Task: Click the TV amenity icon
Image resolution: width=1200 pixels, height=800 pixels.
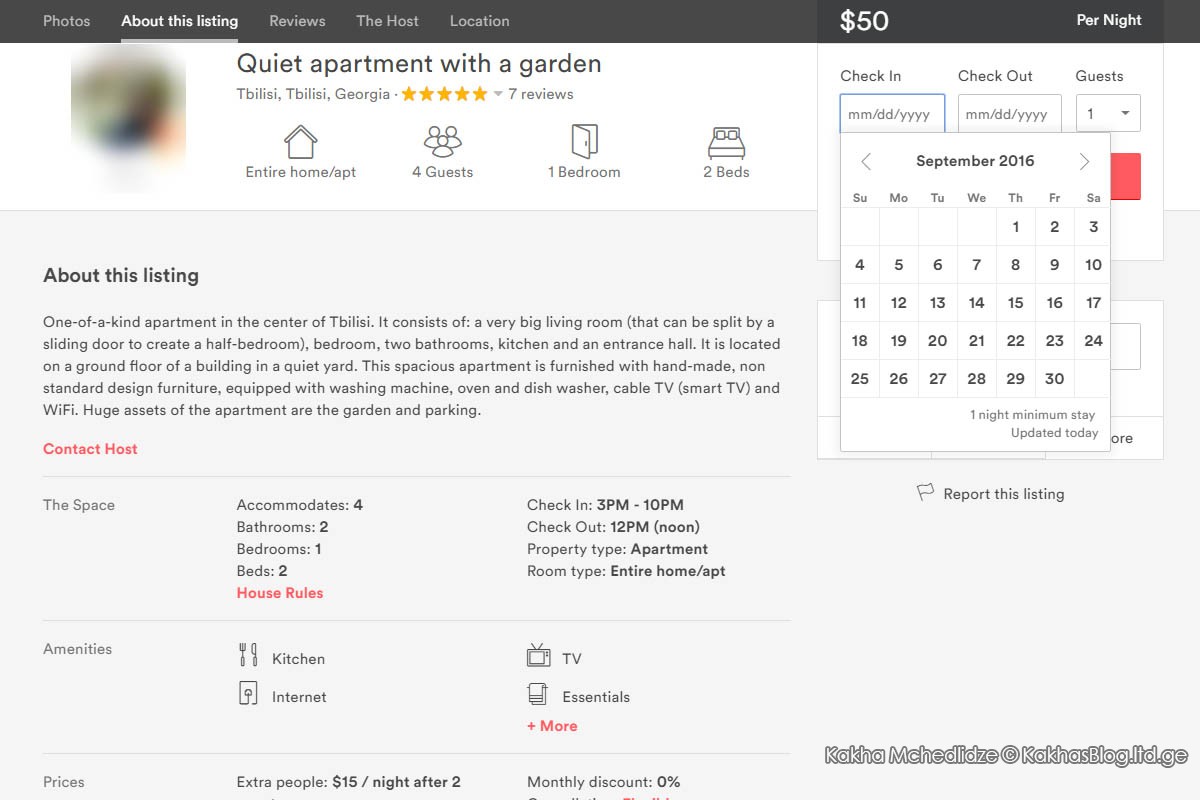Action: [x=538, y=656]
